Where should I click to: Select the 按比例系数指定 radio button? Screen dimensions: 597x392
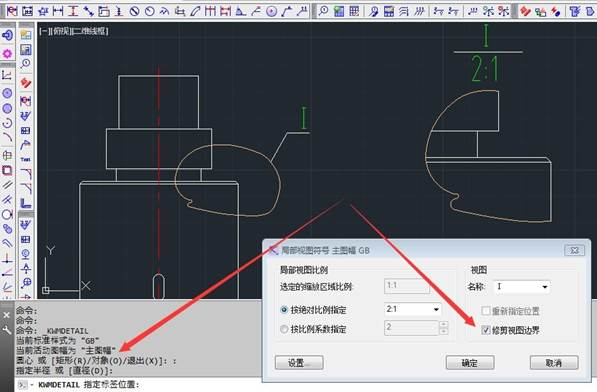pyautogui.click(x=284, y=329)
